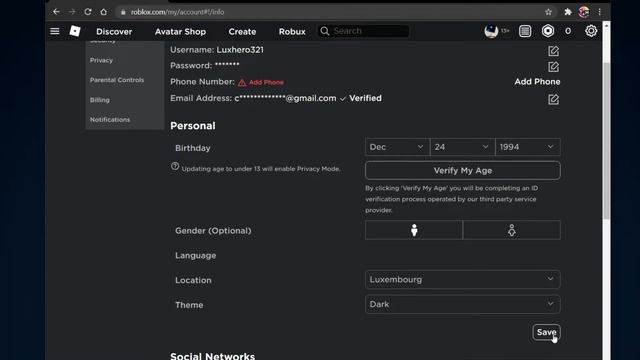Screen dimensions: 640x360
Task: Select the male gender option
Action: [414, 230]
